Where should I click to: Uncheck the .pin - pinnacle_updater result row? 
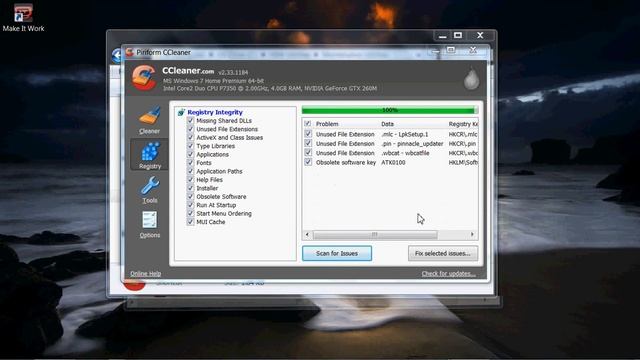click(308, 143)
